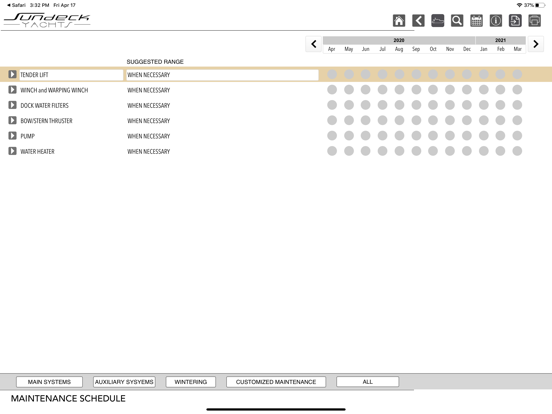Click the print icon

[x=534, y=21]
